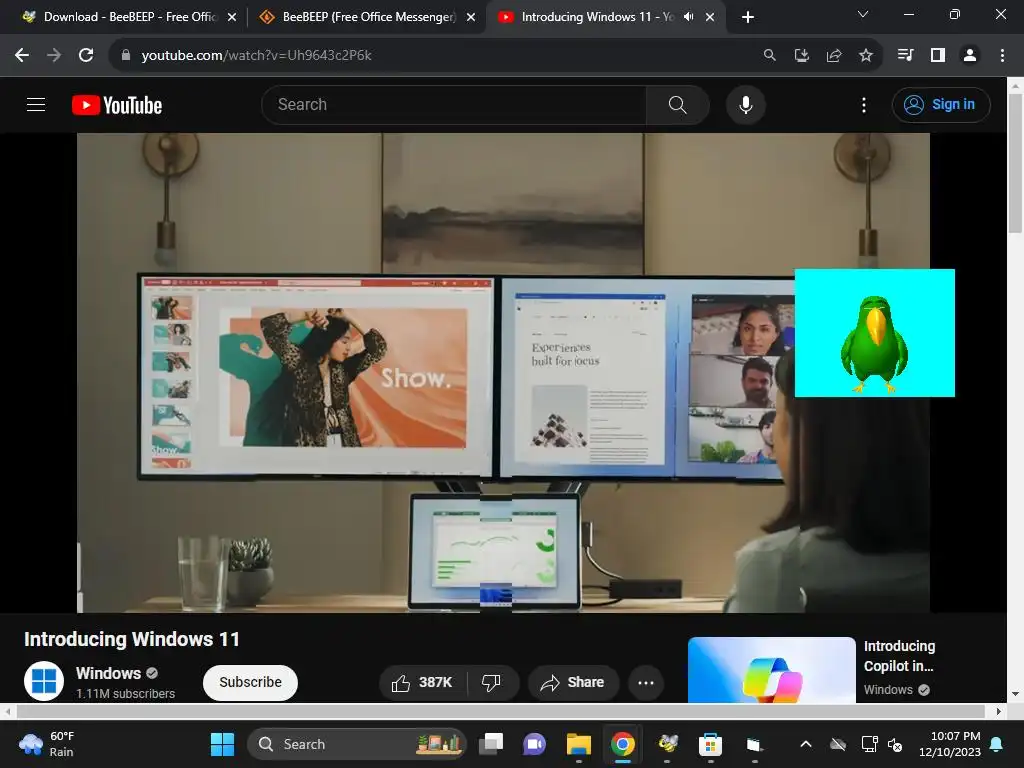Show hidden system tray icons

tap(806, 744)
